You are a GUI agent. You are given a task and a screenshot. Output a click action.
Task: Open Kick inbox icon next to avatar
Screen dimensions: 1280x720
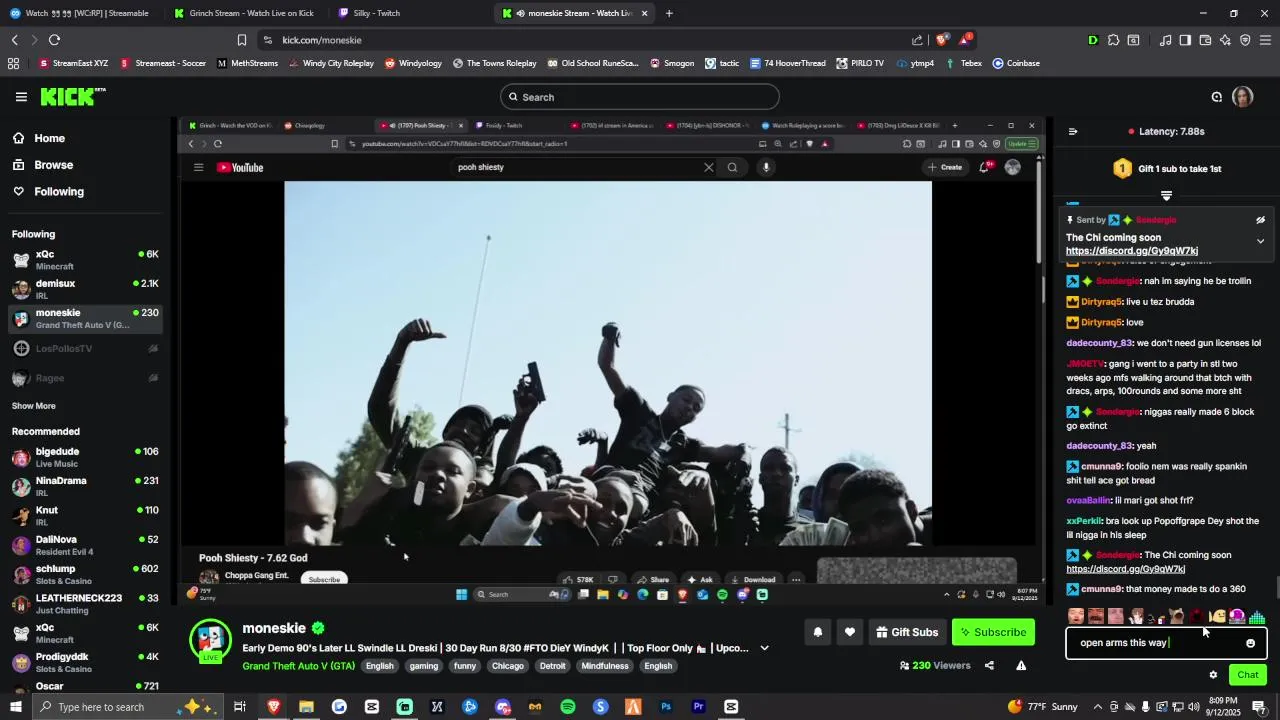click(x=1217, y=97)
